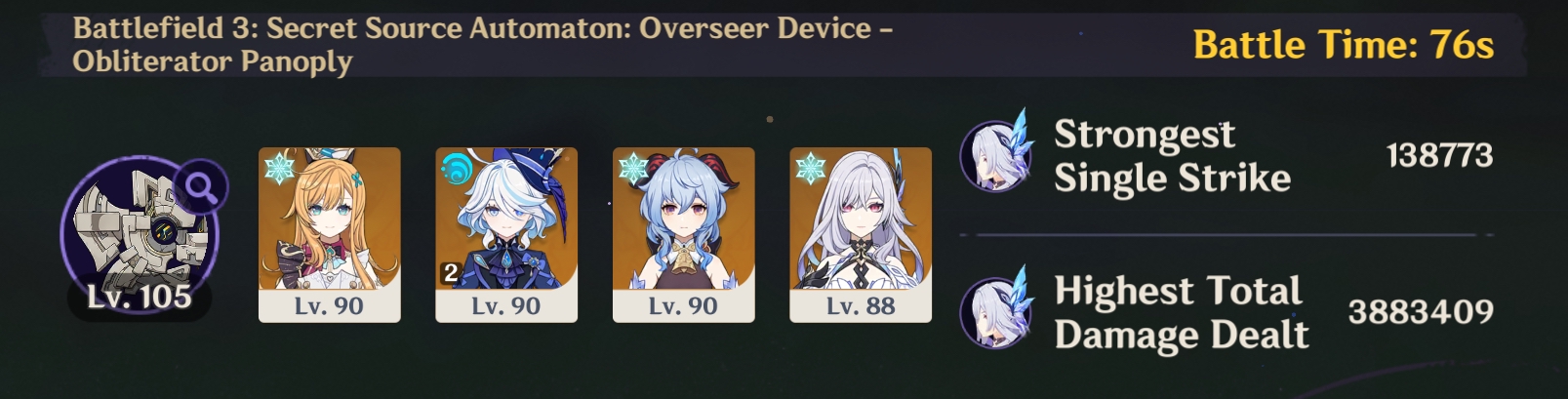This screenshot has height=399, width=1568.
Task: Click the Lv. 105 boss level label
Action: point(140,298)
